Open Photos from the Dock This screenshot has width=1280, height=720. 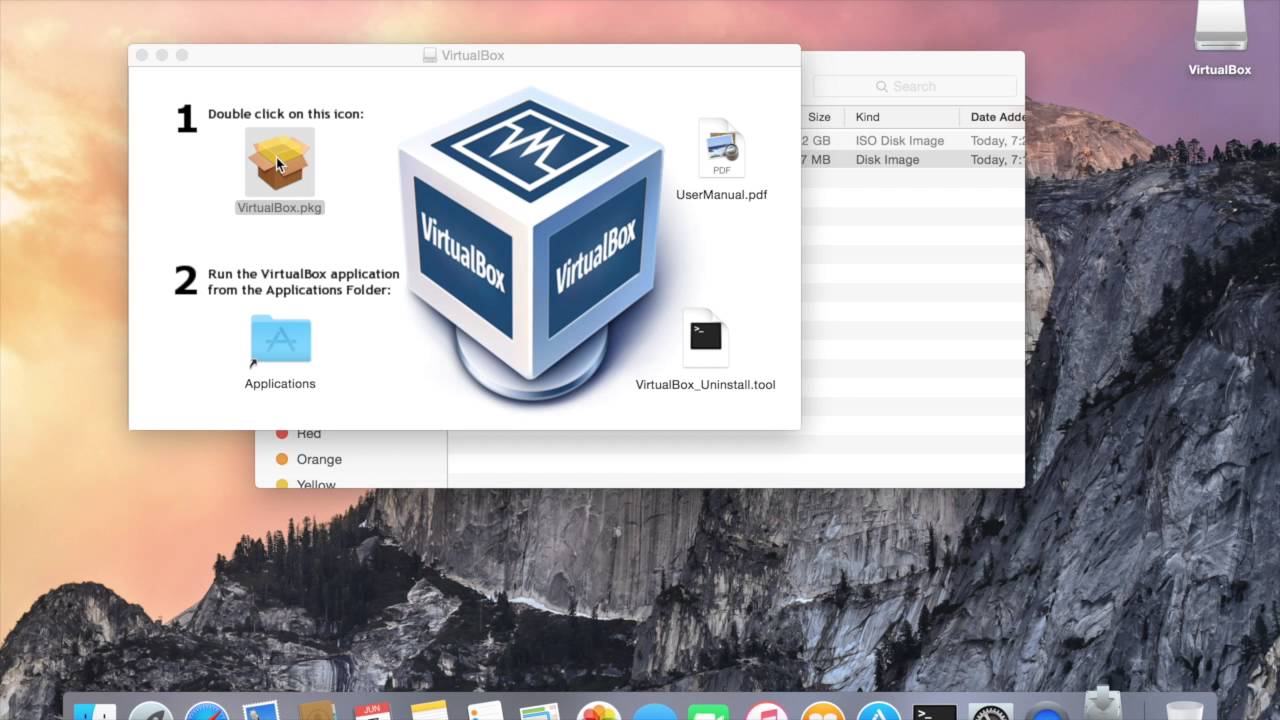(598, 712)
